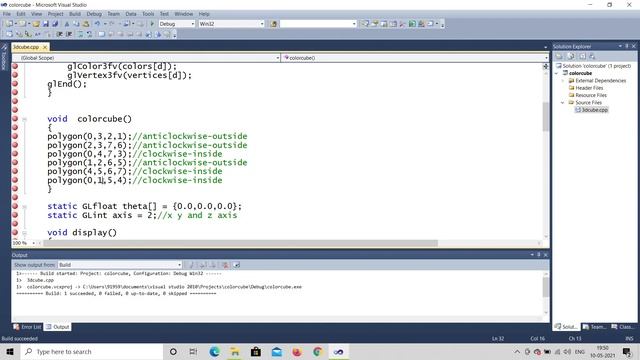The width and height of the screenshot is (640, 360).
Task: Select the Resource Files folder
Action: coord(588,96)
